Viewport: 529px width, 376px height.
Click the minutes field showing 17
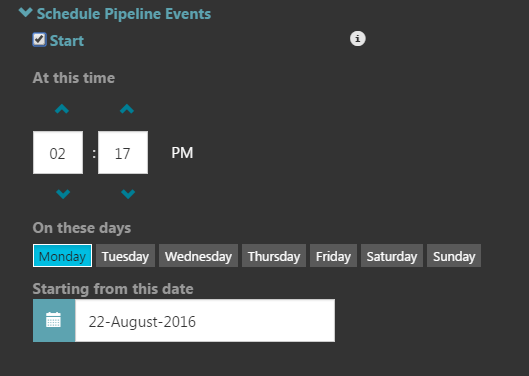point(123,153)
